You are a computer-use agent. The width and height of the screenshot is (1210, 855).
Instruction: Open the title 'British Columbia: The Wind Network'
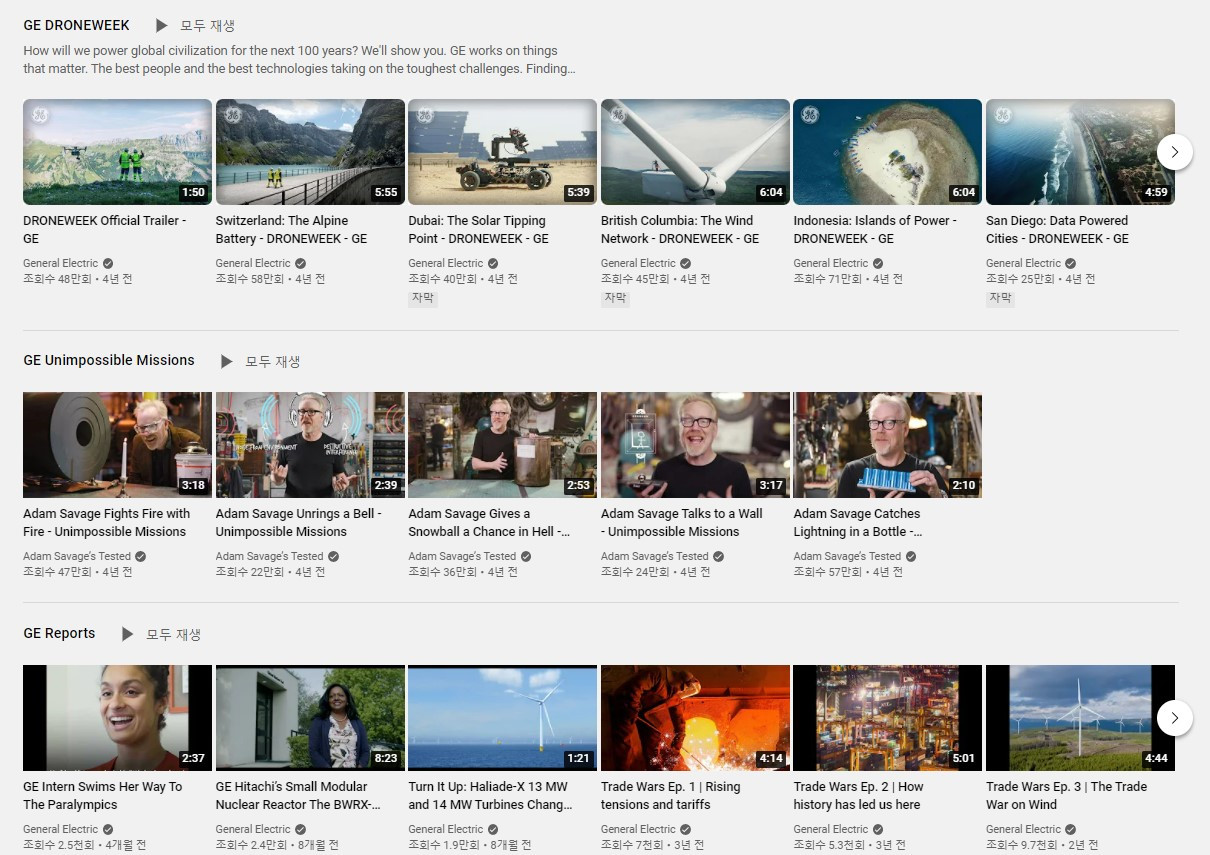[680, 230]
